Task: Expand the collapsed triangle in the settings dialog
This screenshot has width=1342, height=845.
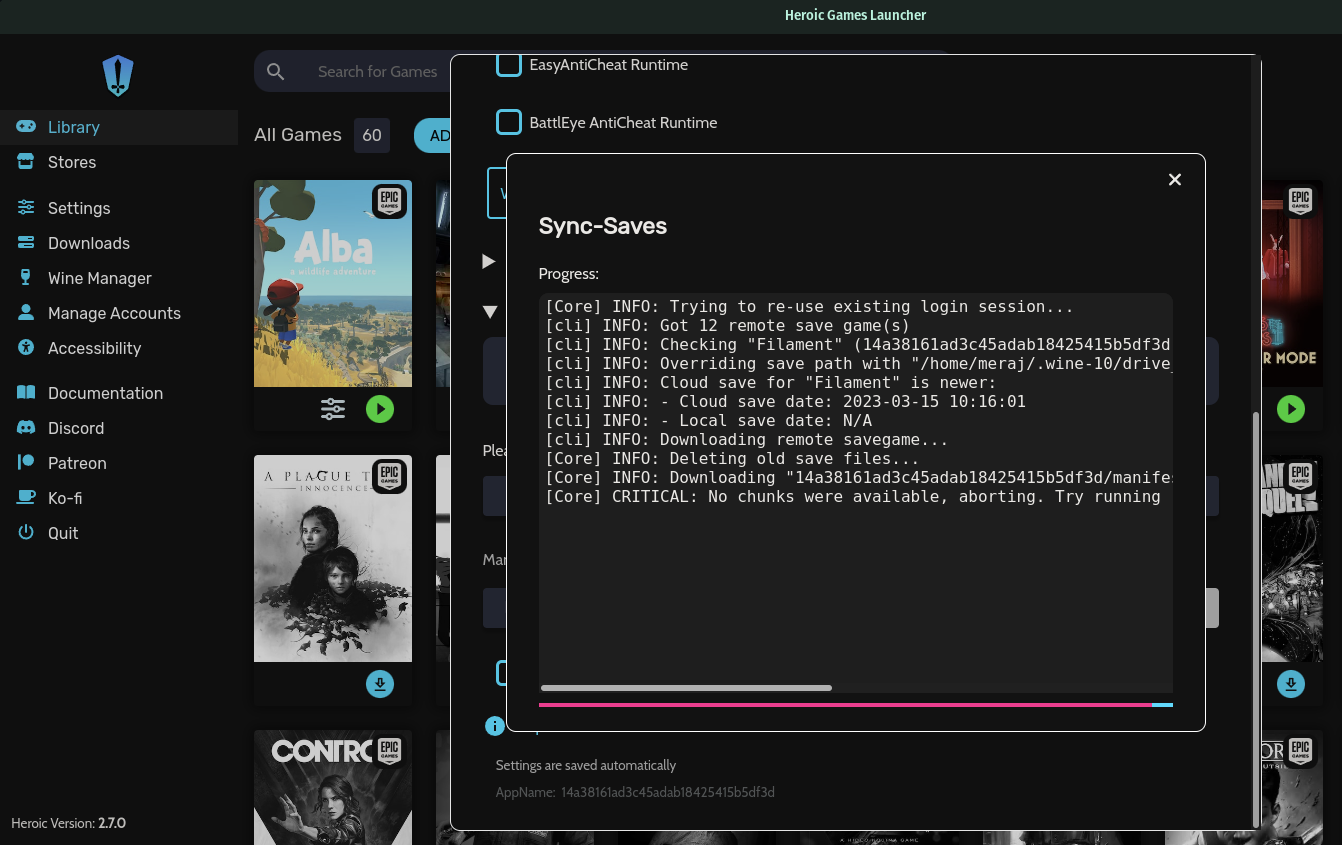Action: coord(489,261)
